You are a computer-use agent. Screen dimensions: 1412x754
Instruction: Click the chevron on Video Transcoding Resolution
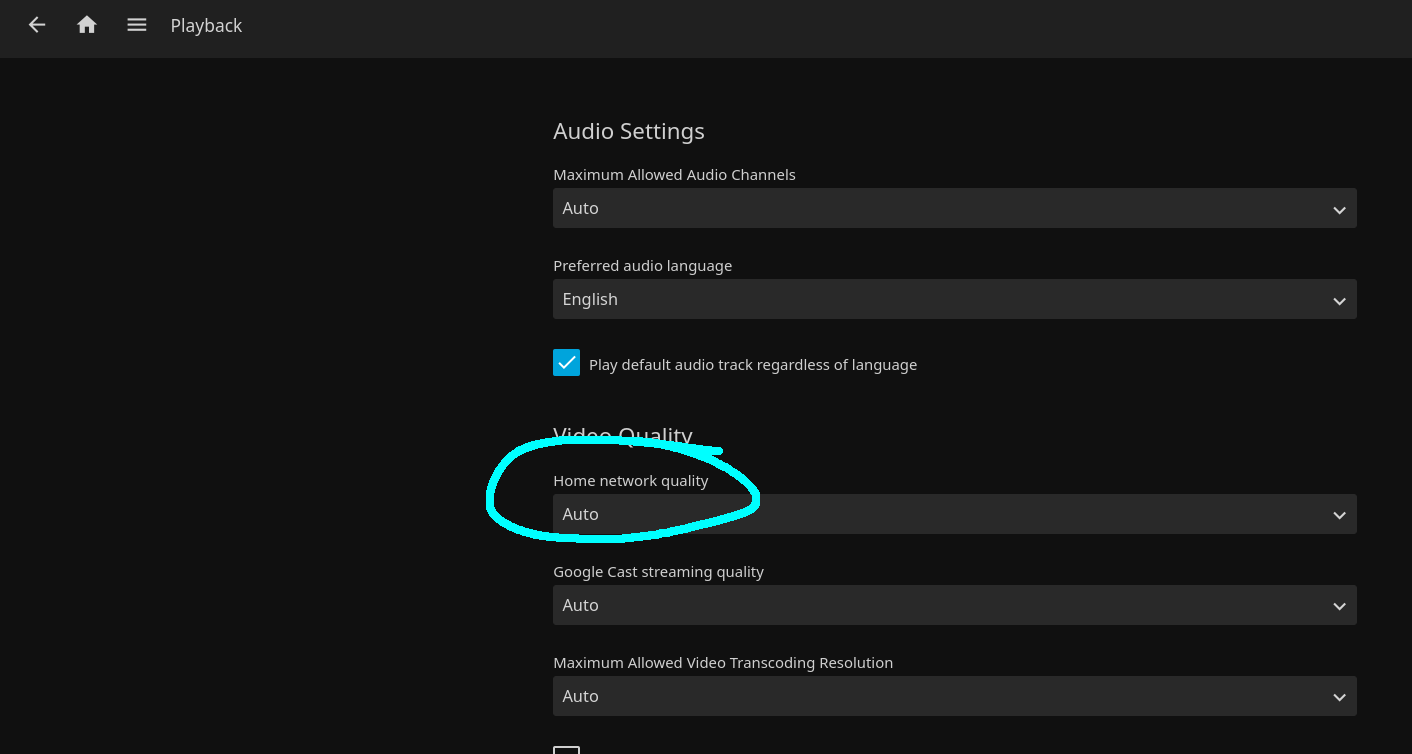coord(1339,697)
